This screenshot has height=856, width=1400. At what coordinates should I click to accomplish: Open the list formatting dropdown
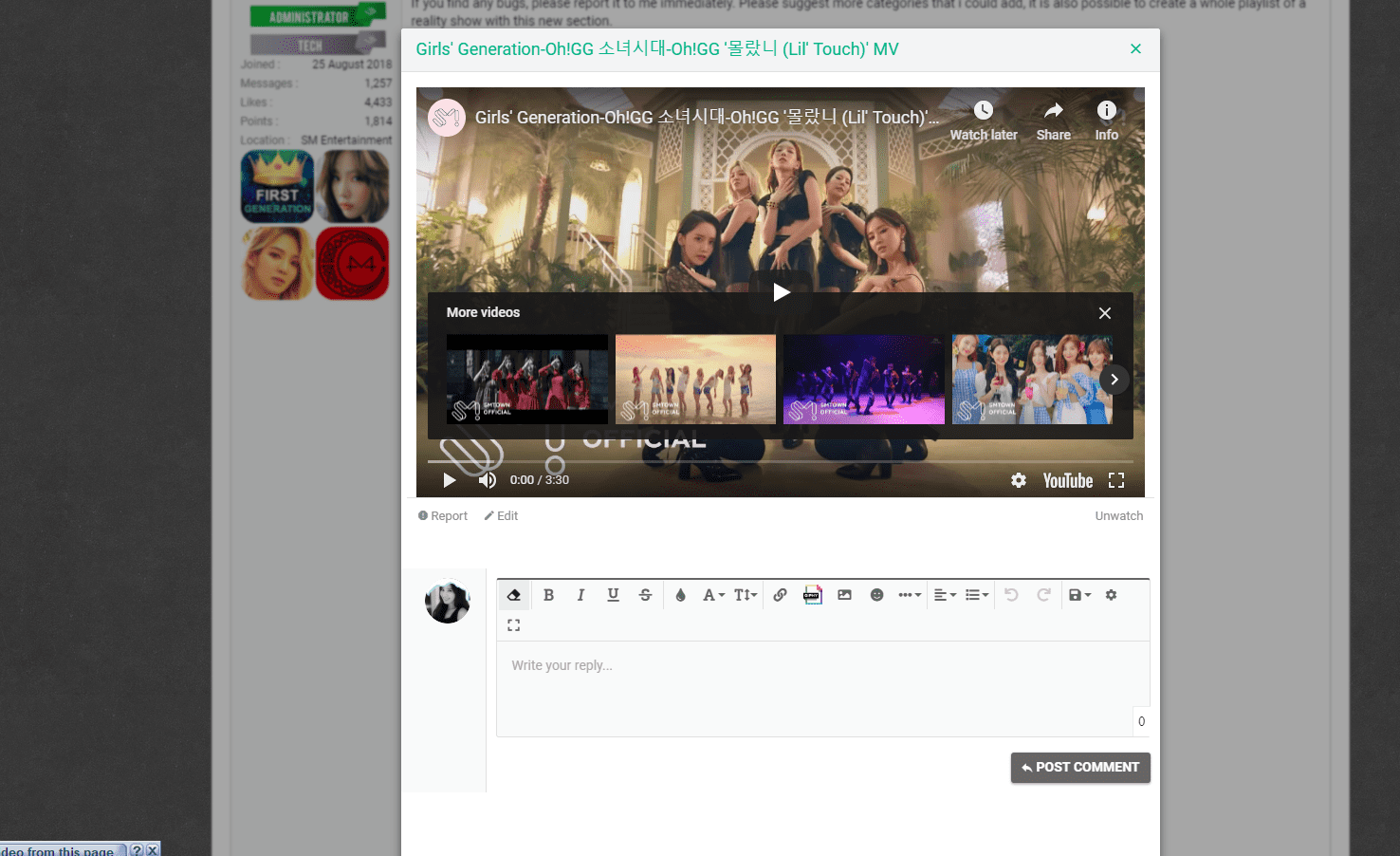[x=977, y=595]
